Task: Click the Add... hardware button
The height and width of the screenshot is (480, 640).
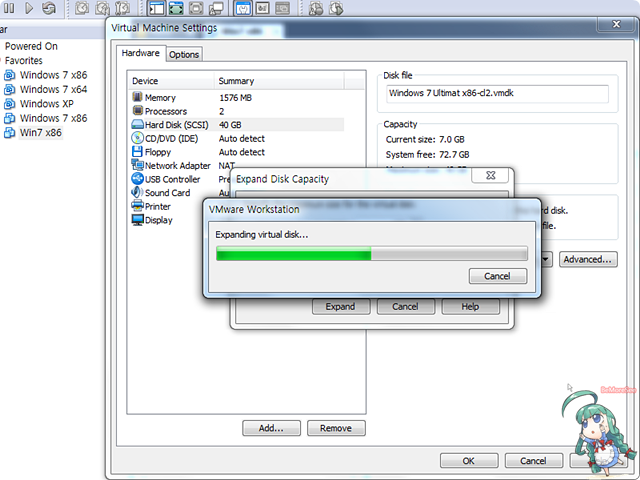Action: coord(271,428)
